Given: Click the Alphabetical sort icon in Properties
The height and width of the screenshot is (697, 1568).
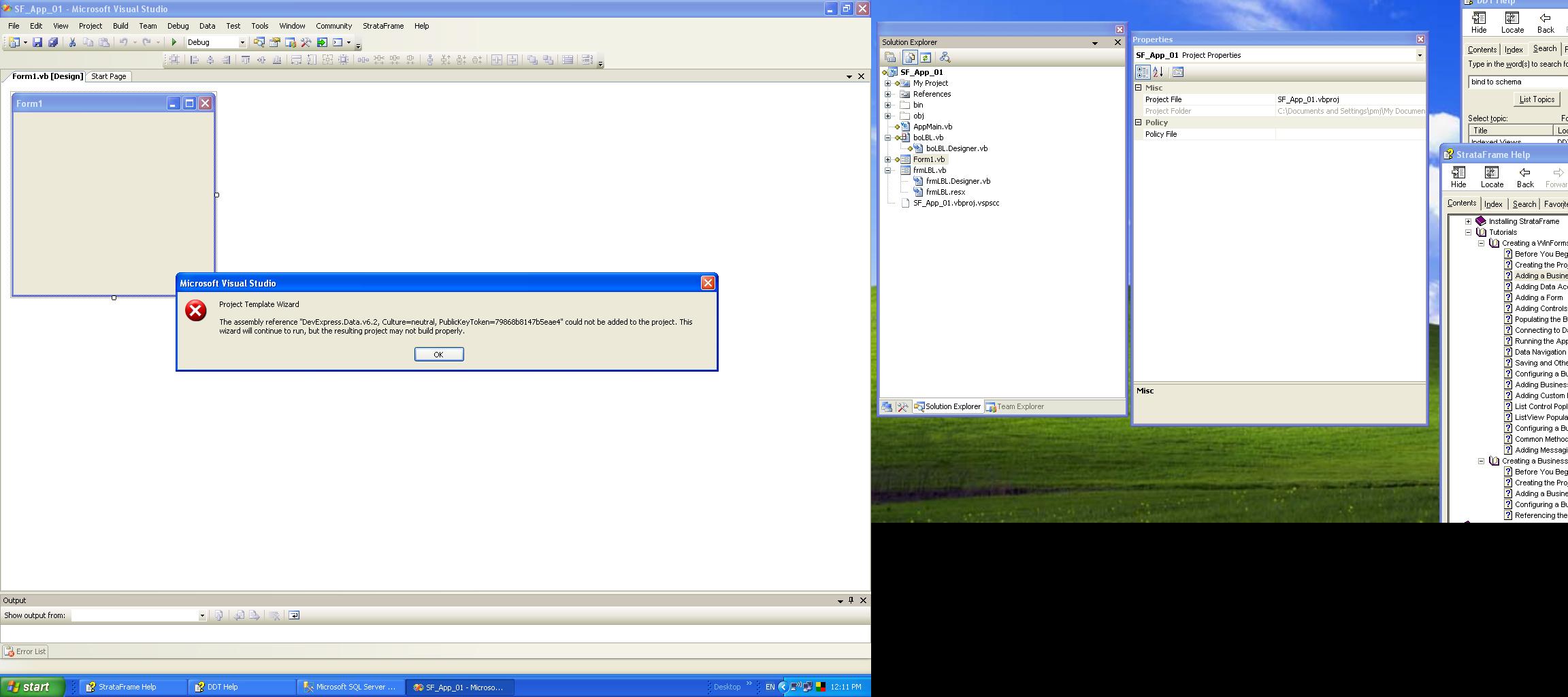Looking at the screenshot, I should click(1158, 72).
